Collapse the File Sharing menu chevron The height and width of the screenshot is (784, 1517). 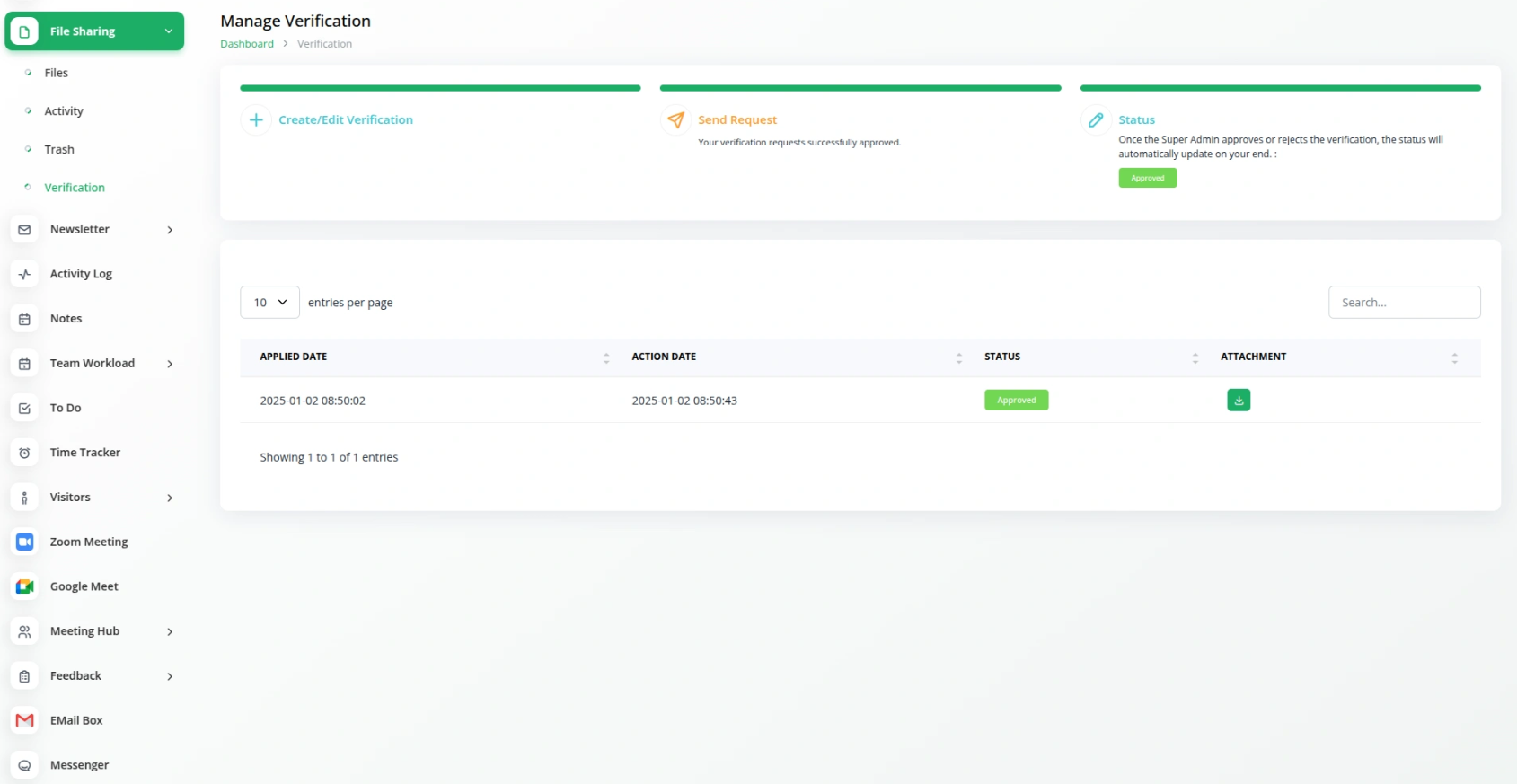click(x=169, y=31)
